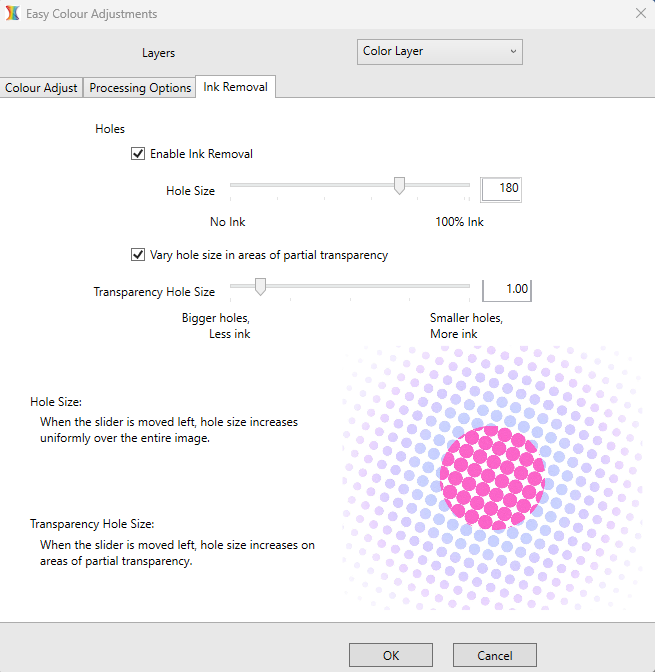Click the 'Holes' group heading
This screenshot has width=655, height=672.
tap(110, 129)
